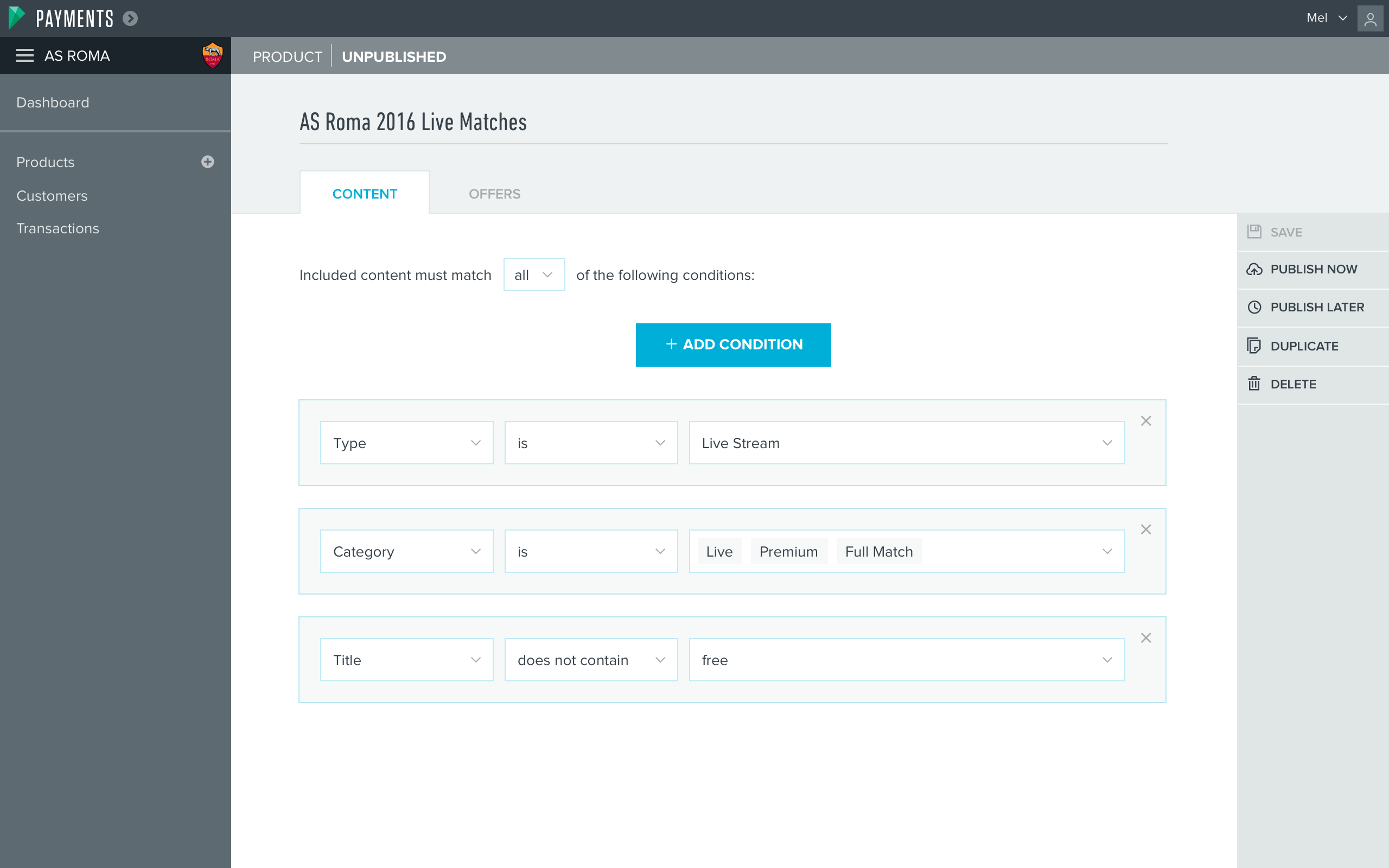
Task: Remove the Title condition with its X
Action: pyautogui.click(x=1145, y=638)
